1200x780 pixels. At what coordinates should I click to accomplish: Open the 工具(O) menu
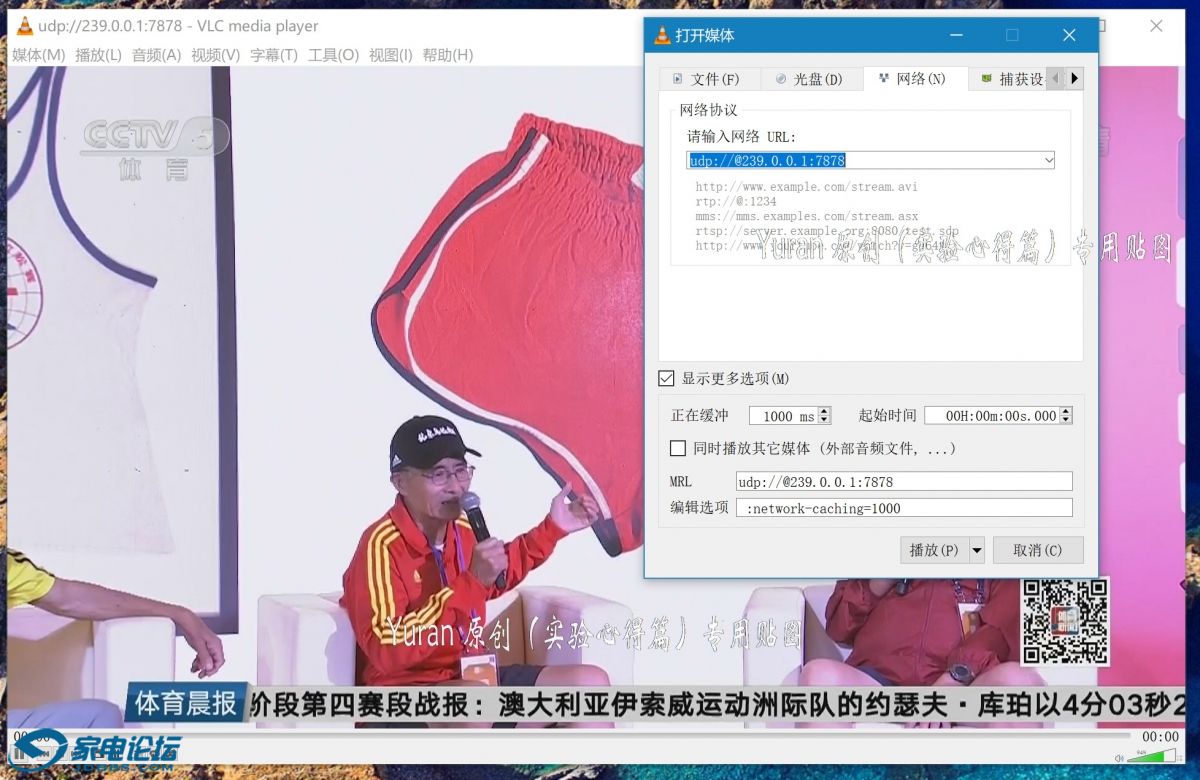tap(333, 55)
